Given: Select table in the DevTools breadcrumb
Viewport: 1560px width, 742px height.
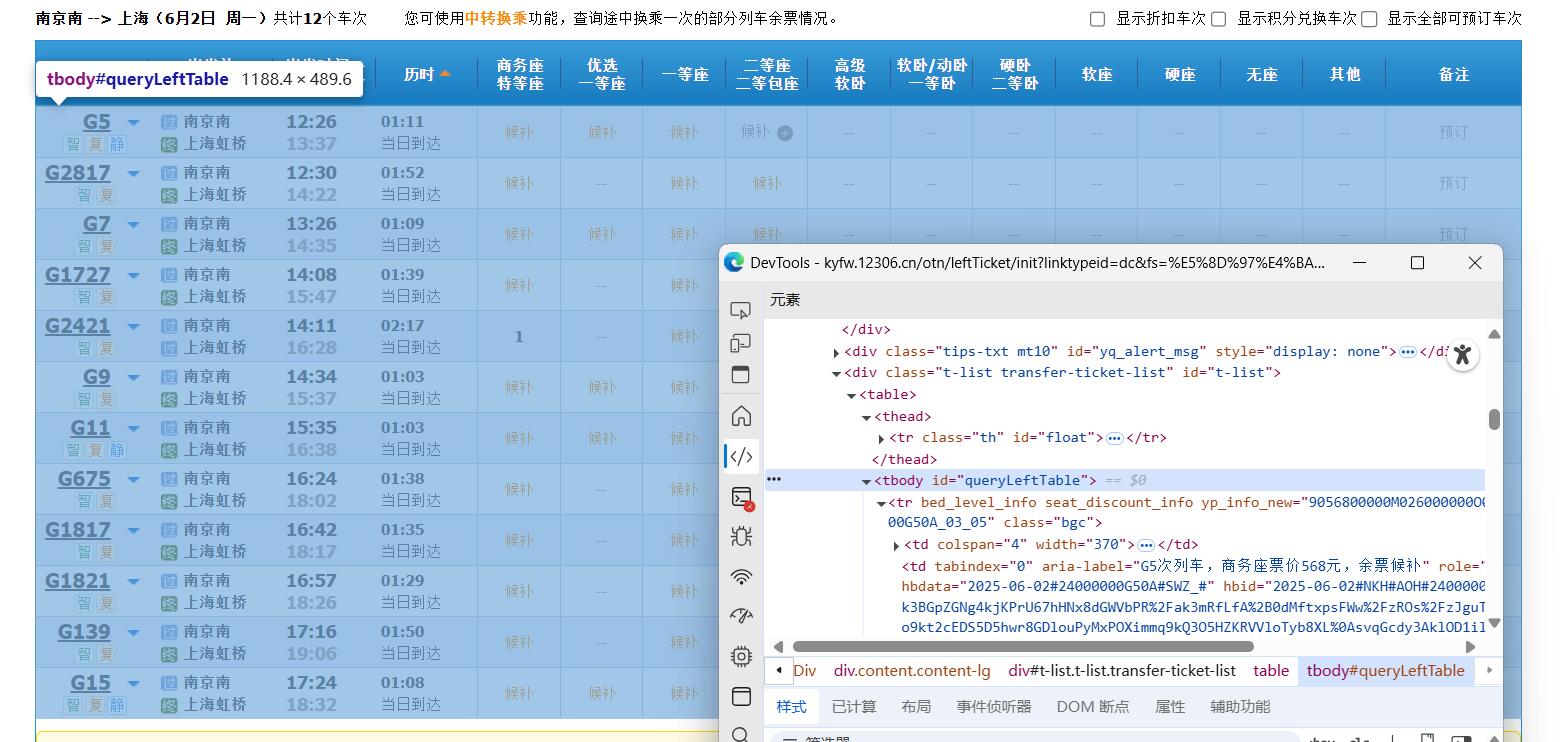Looking at the screenshot, I should (1271, 671).
